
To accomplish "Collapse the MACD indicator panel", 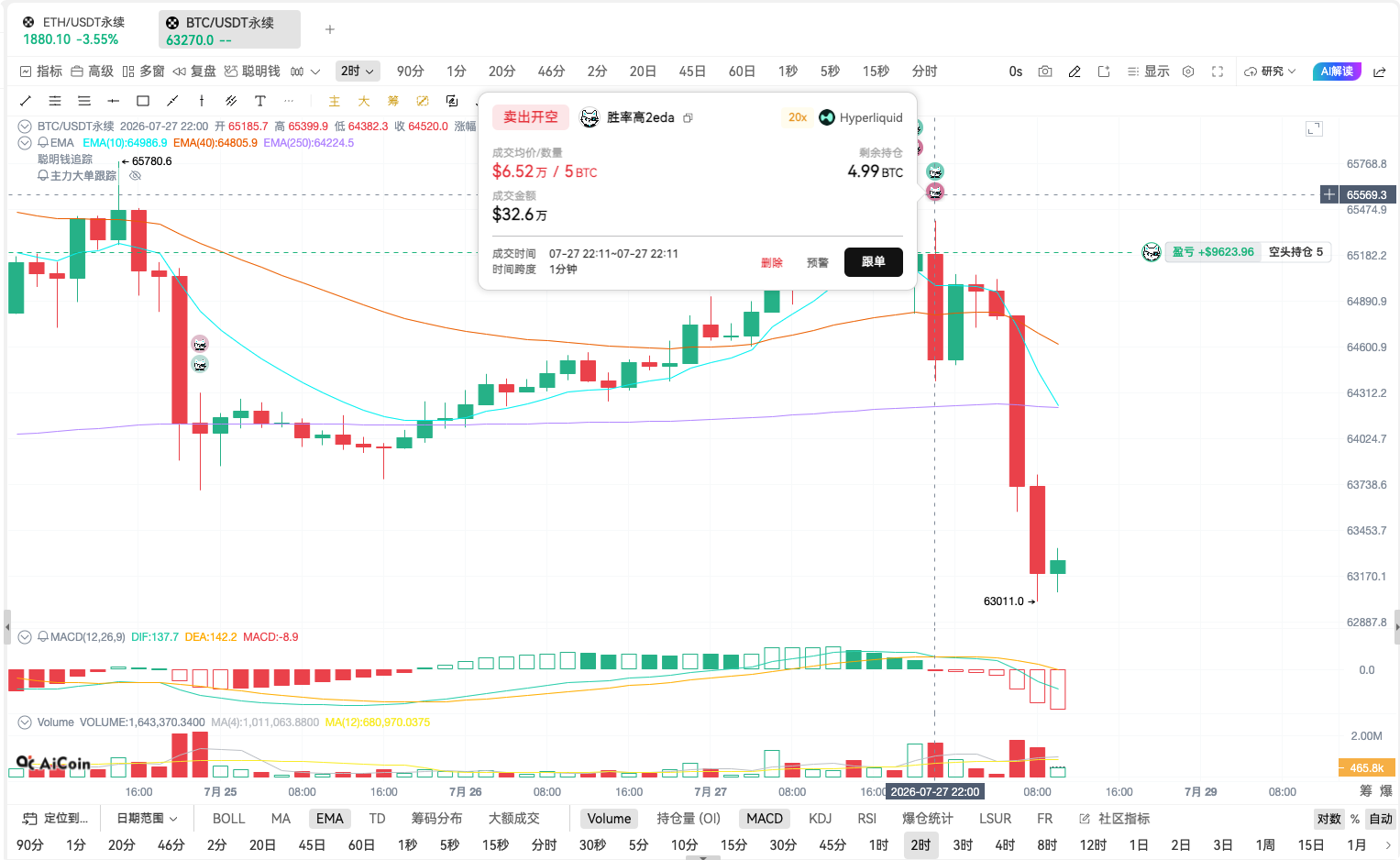I will point(26,637).
